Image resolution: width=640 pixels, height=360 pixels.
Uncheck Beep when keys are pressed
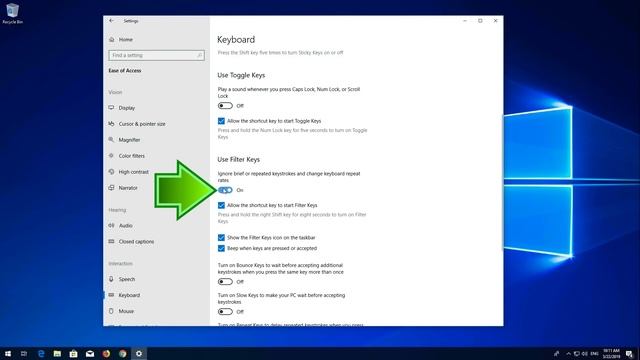[x=221, y=248]
